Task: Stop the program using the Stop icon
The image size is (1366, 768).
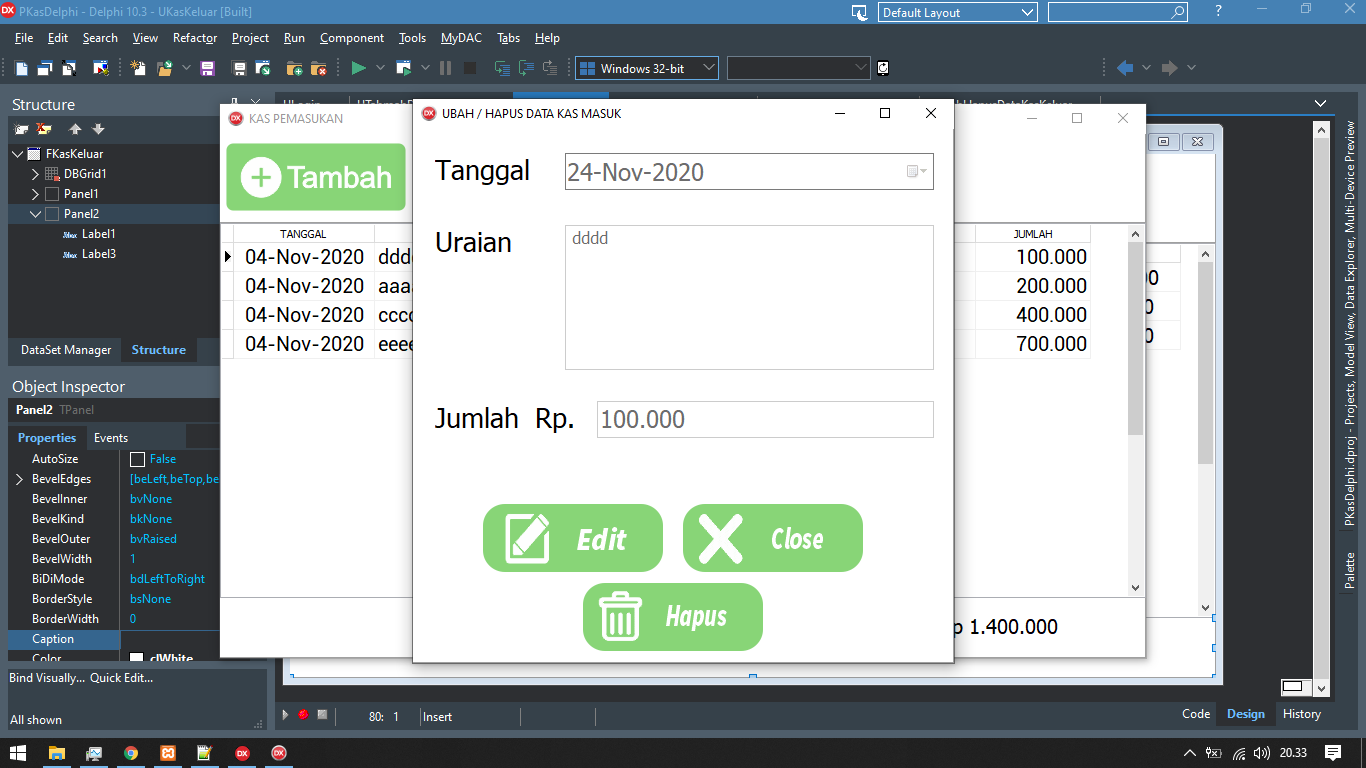Action: point(469,68)
